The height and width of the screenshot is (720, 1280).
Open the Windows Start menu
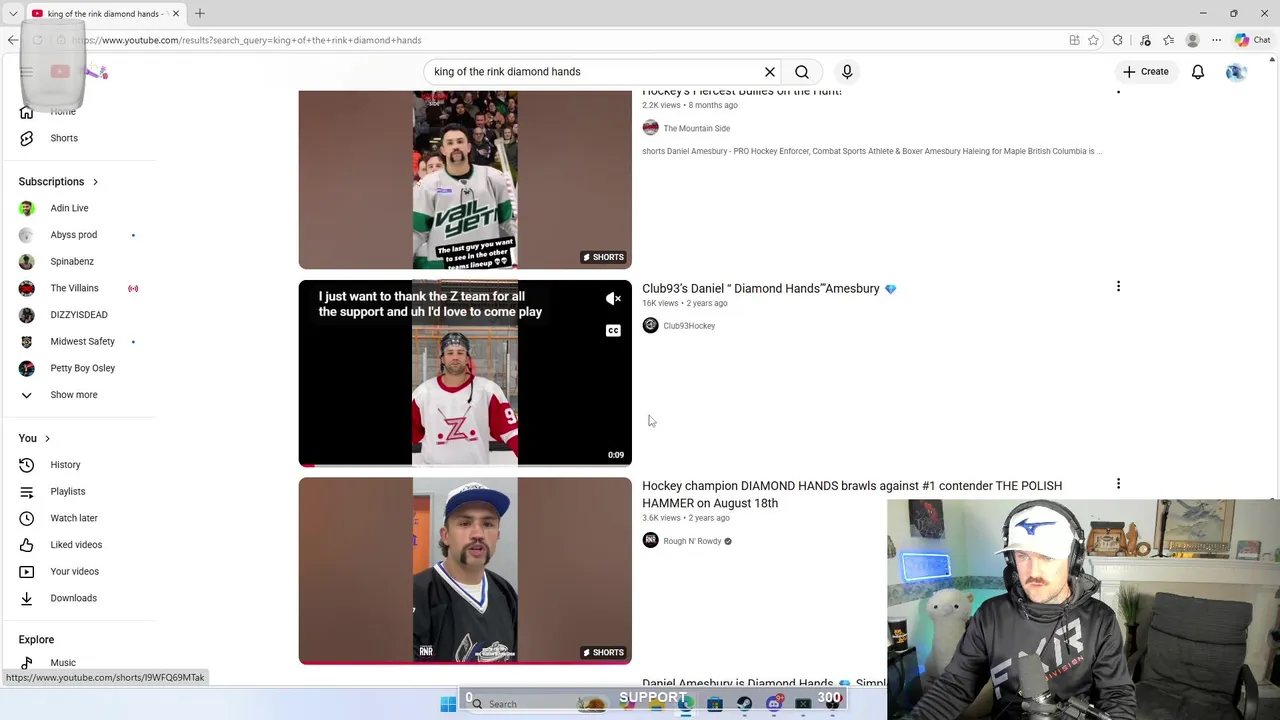[x=448, y=704]
